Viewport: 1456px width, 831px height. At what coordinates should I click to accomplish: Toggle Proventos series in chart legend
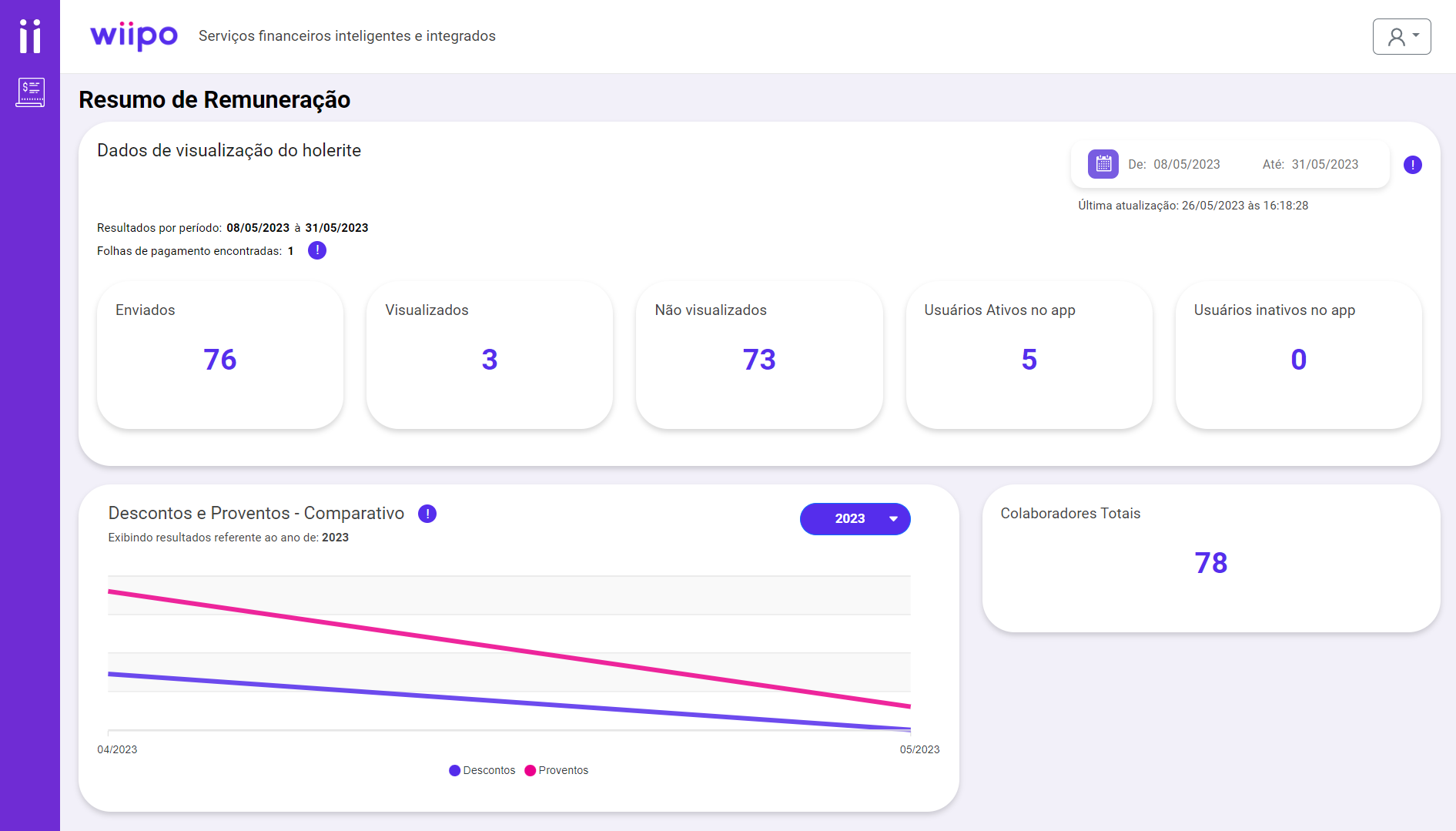[x=557, y=770]
